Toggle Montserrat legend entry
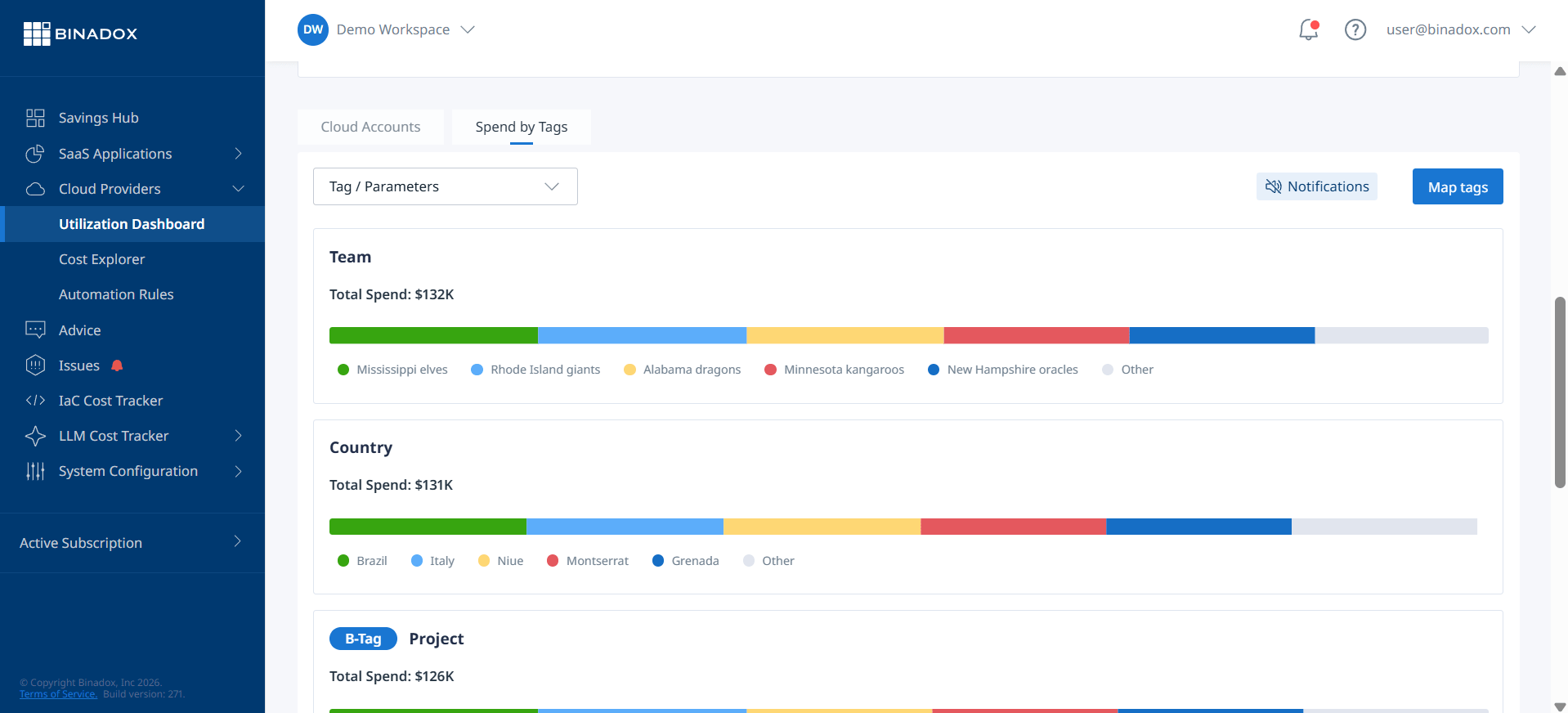The height and width of the screenshot is (713, 1568). pyautogui.click(x=587, y=561)
